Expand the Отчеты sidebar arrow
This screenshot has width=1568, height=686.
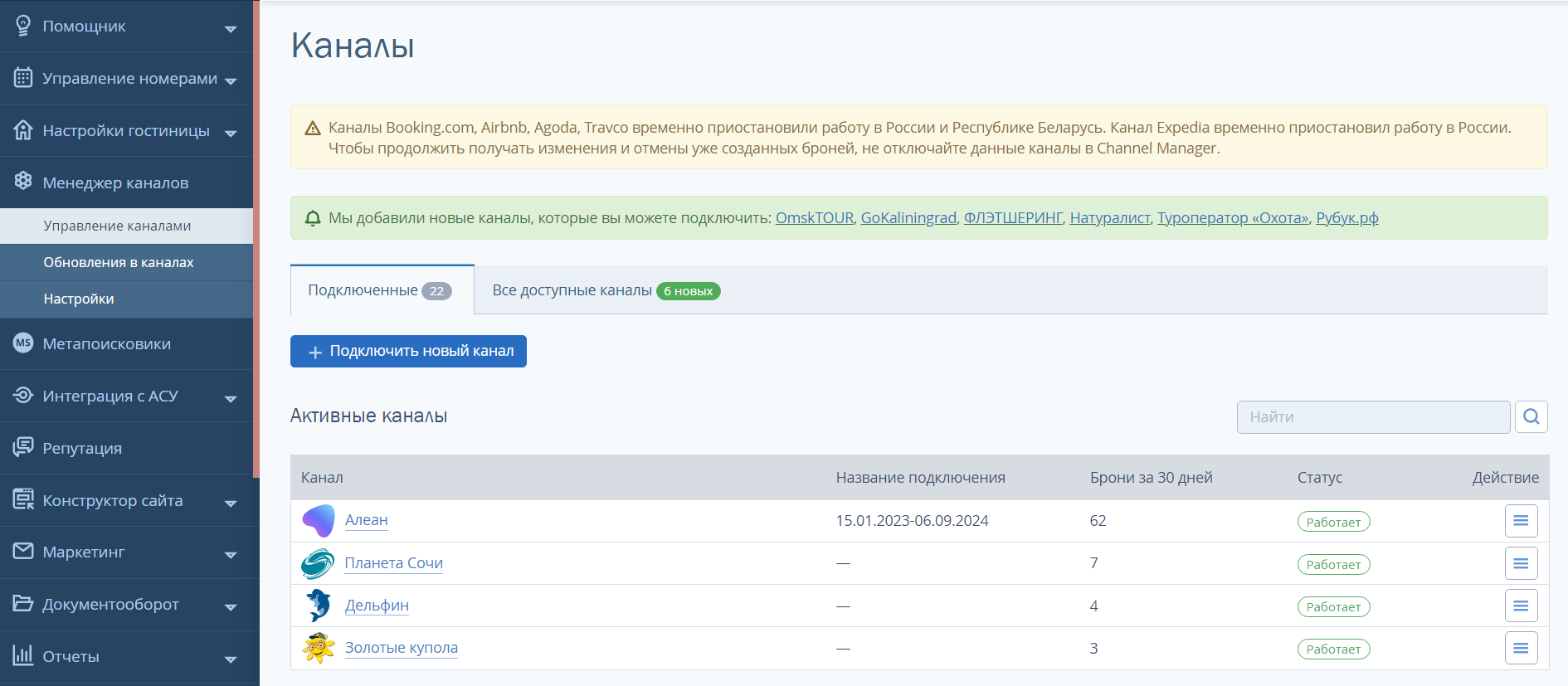[x=231, y=659]
